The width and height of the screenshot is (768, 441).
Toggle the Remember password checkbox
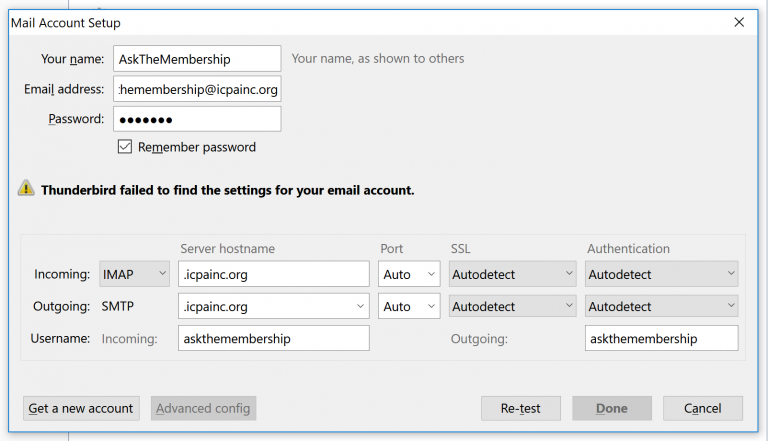[x=125, y=147]
